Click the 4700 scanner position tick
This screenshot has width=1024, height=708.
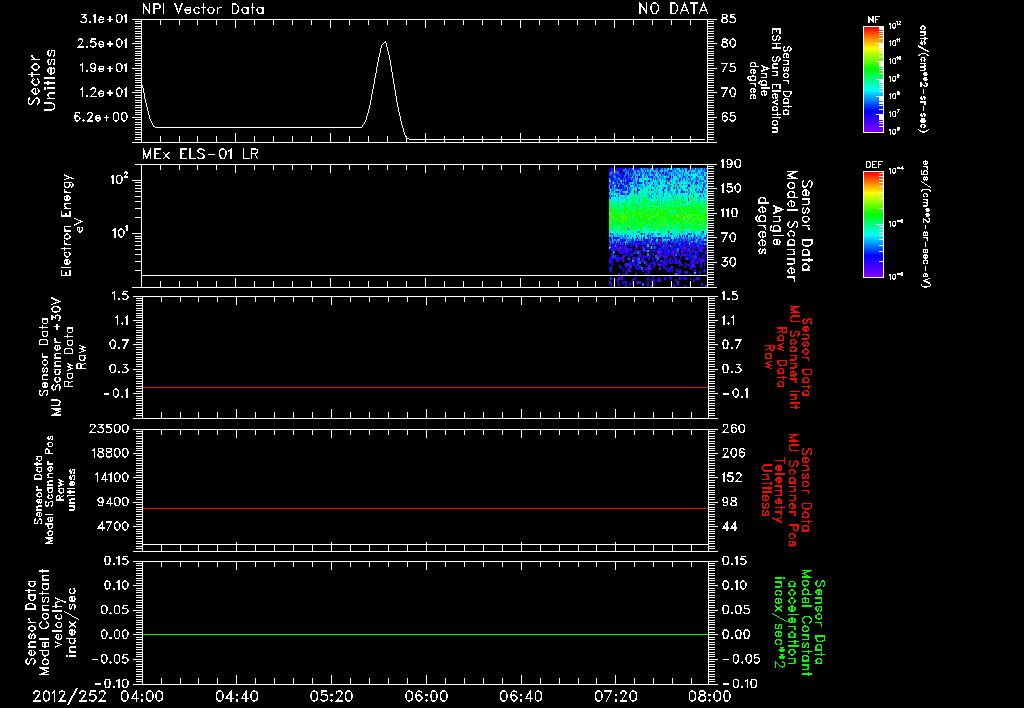click(x=112, y=526)
